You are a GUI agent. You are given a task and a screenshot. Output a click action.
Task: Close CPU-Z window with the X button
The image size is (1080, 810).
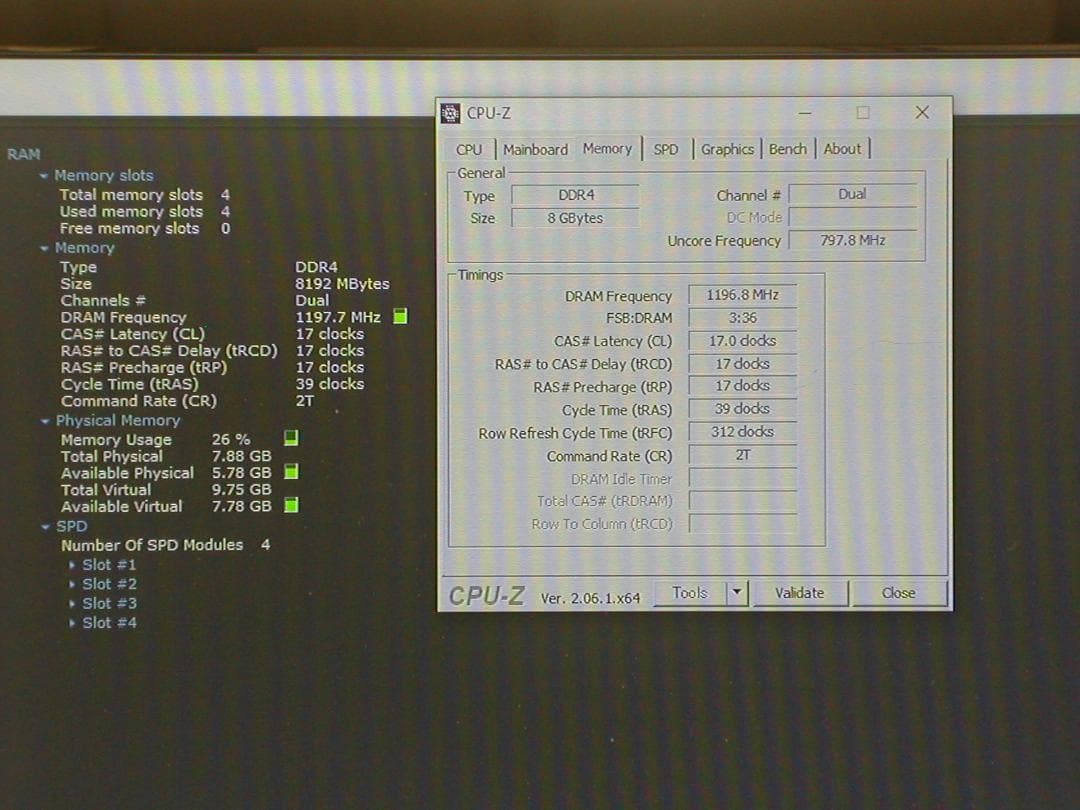[922, 112]
